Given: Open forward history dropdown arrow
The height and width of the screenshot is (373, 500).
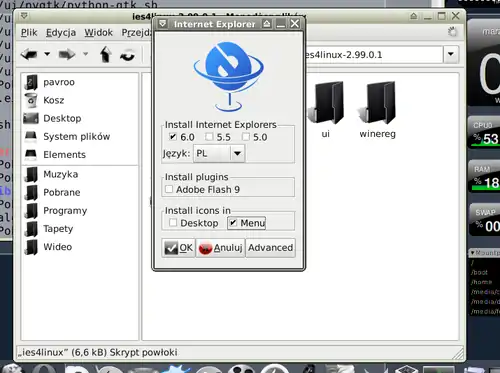Looking at the screenshot, I should tap(85, 54).
